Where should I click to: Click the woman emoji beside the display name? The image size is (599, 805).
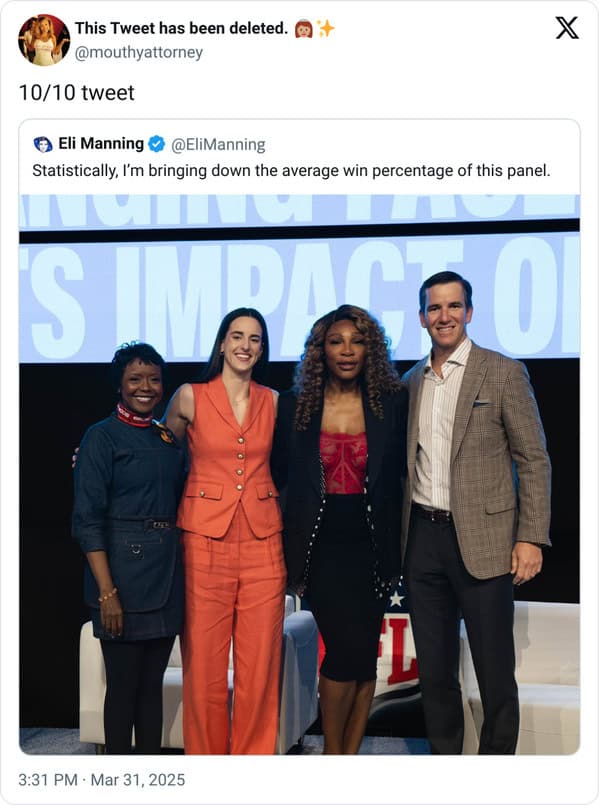point(304,29)
